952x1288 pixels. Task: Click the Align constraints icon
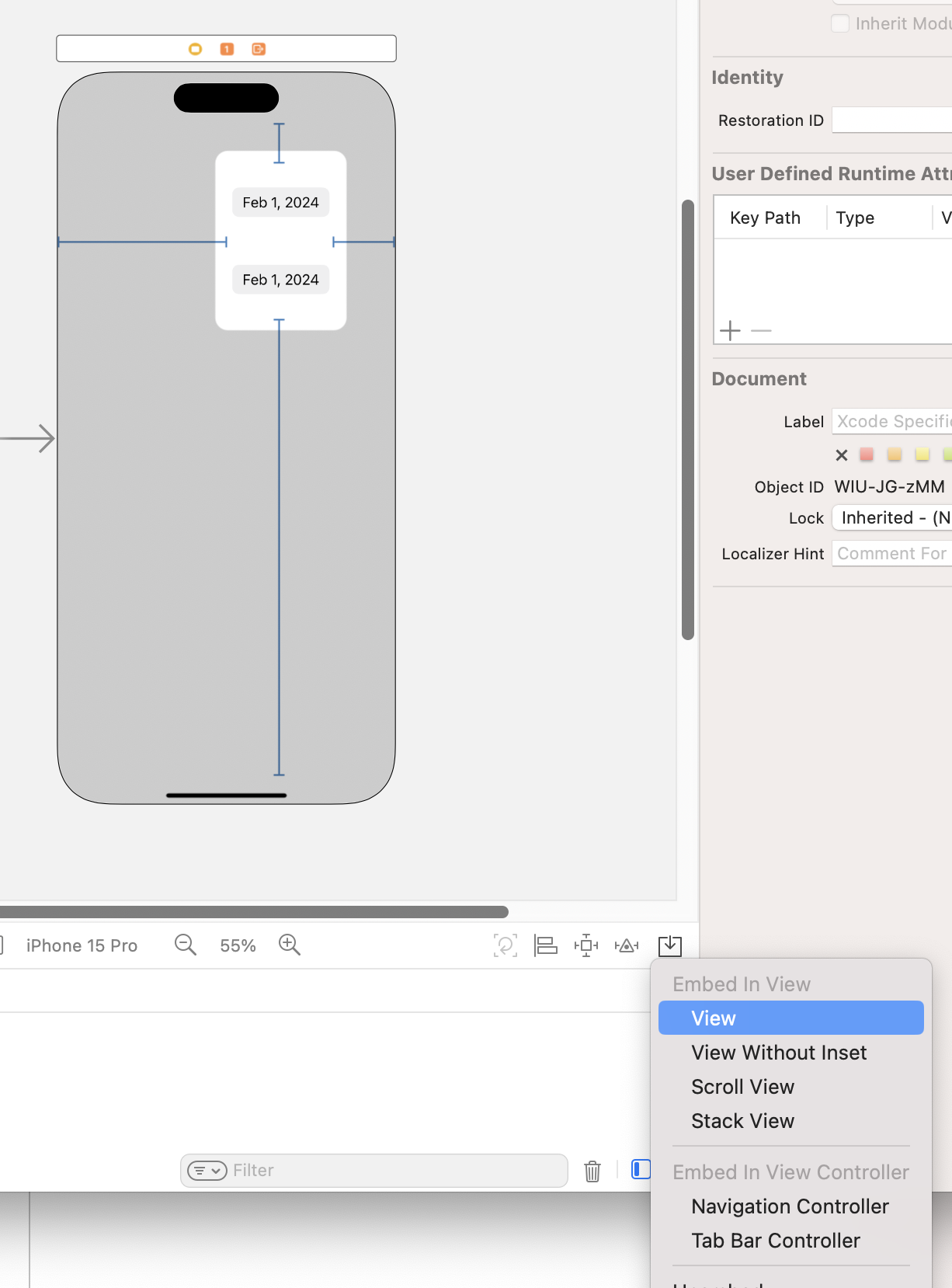[x=546, y=945]
